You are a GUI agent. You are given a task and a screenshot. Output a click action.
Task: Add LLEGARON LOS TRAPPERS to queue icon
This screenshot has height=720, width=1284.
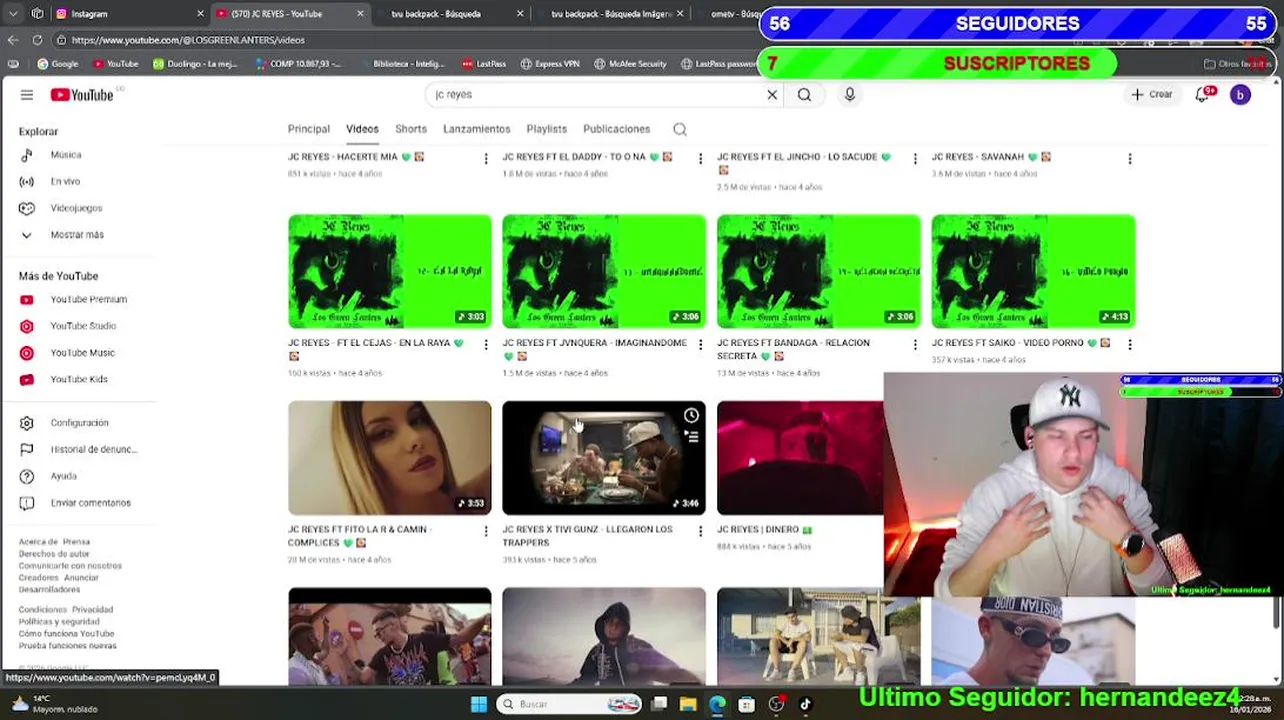pyautogui.click(x=691, y=436)
